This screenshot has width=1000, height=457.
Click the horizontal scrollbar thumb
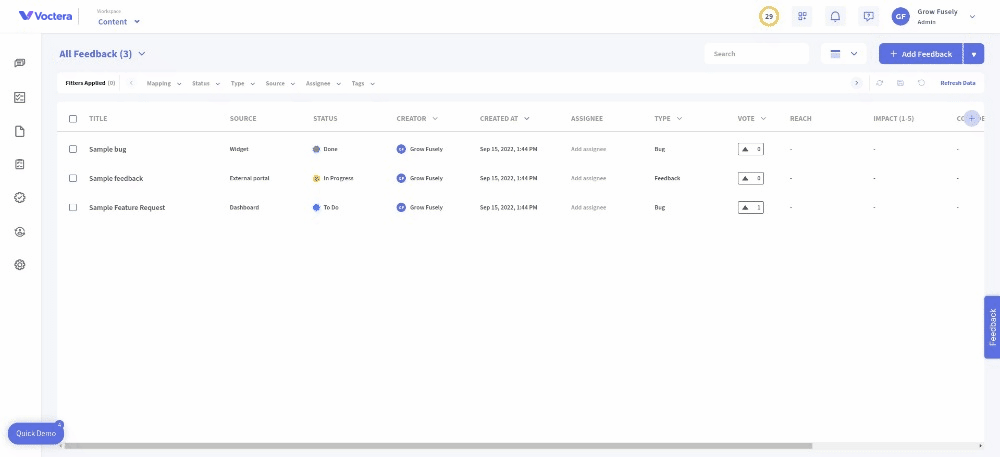(438, 446)
